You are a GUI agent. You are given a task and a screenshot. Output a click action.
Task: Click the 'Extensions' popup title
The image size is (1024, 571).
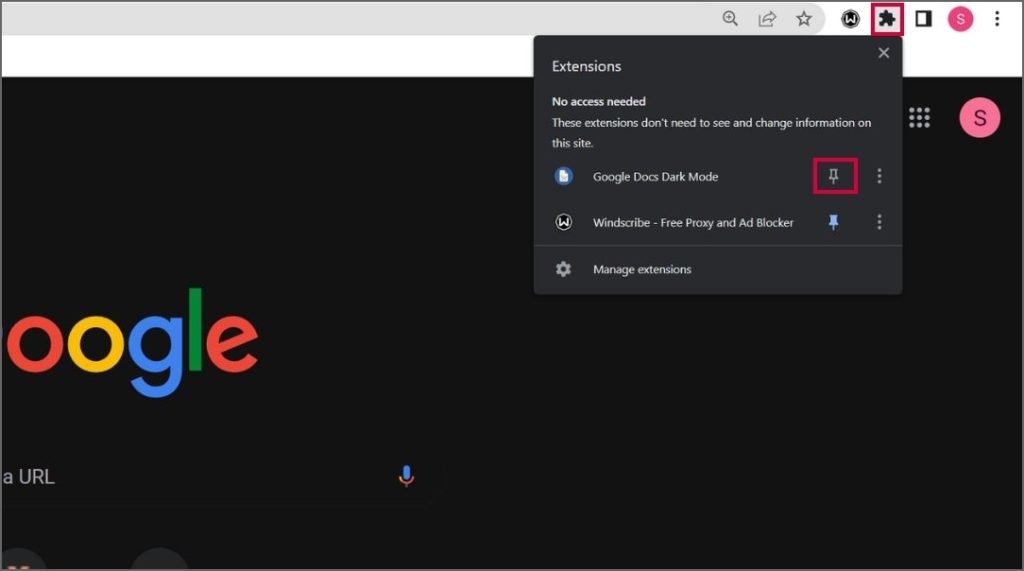coord(586,67)
